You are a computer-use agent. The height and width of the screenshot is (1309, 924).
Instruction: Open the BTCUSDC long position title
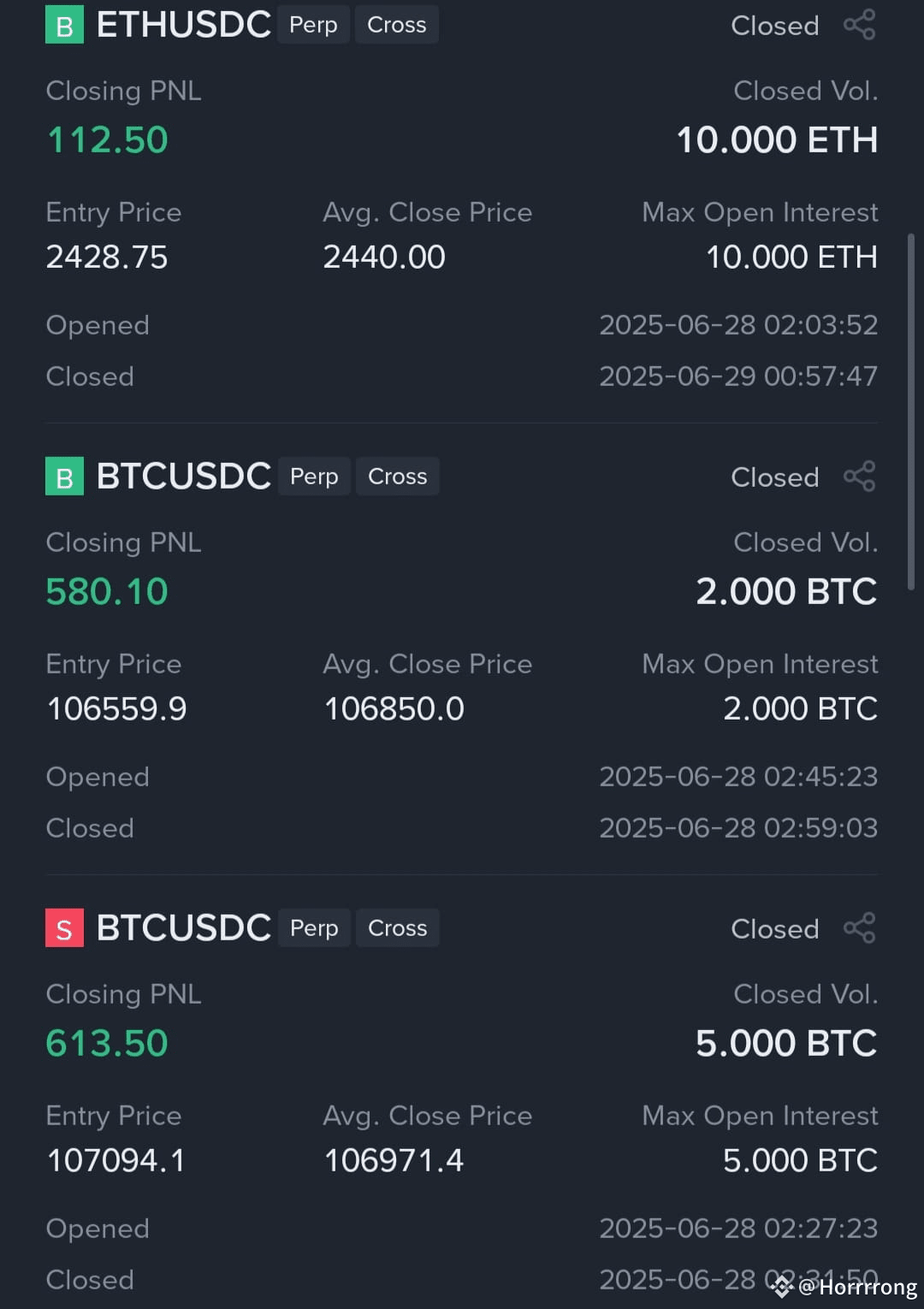click(183, 477)
